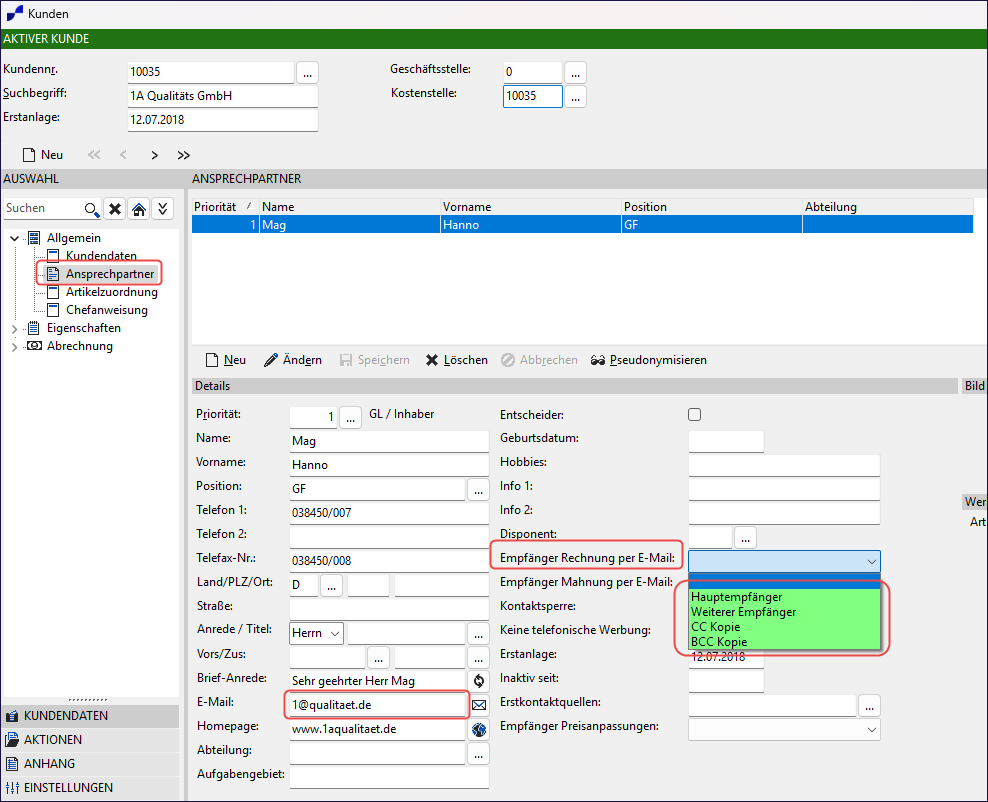Image resolution: width=988 pixels, height=802 pixels.
Task: Sort contacts by the Priorität column header
Action: [x=225, y=207]
